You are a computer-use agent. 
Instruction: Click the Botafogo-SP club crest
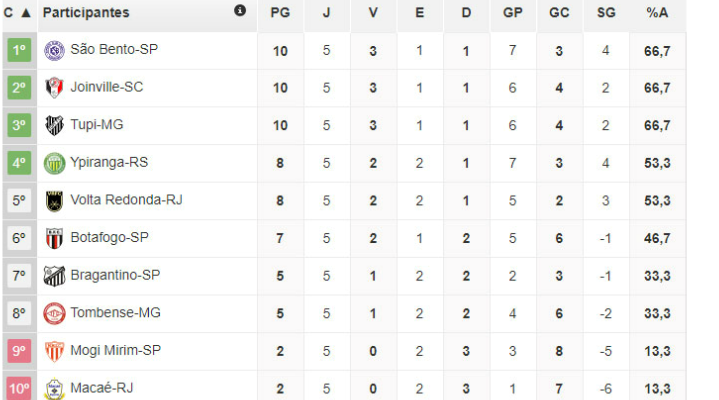coord(54,238)
